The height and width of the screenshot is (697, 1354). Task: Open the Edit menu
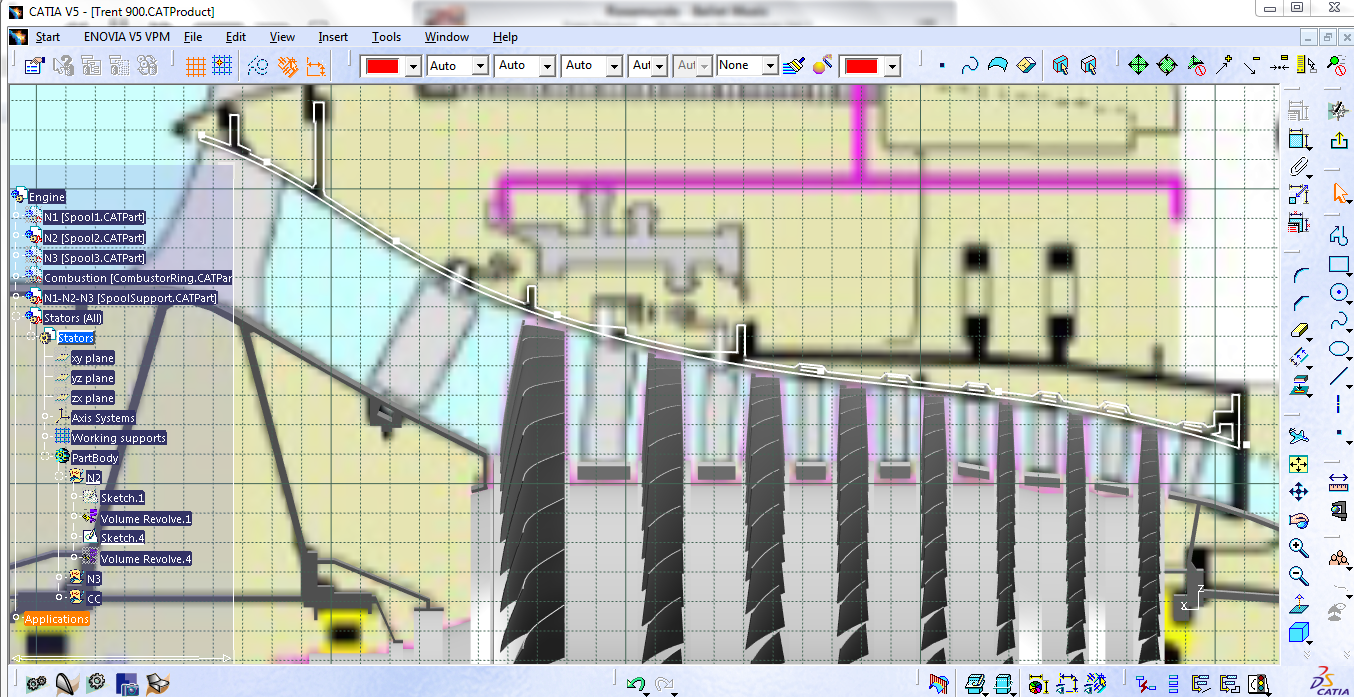[x=235, y=37]
